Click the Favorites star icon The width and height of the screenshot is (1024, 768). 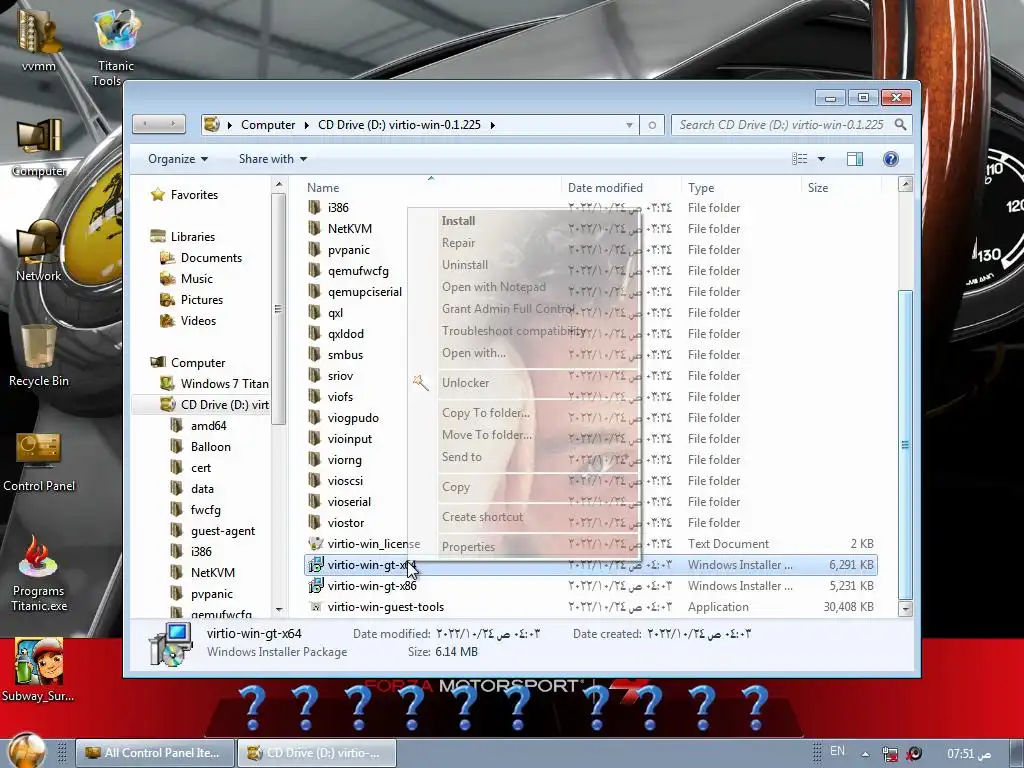pos(157,195)
